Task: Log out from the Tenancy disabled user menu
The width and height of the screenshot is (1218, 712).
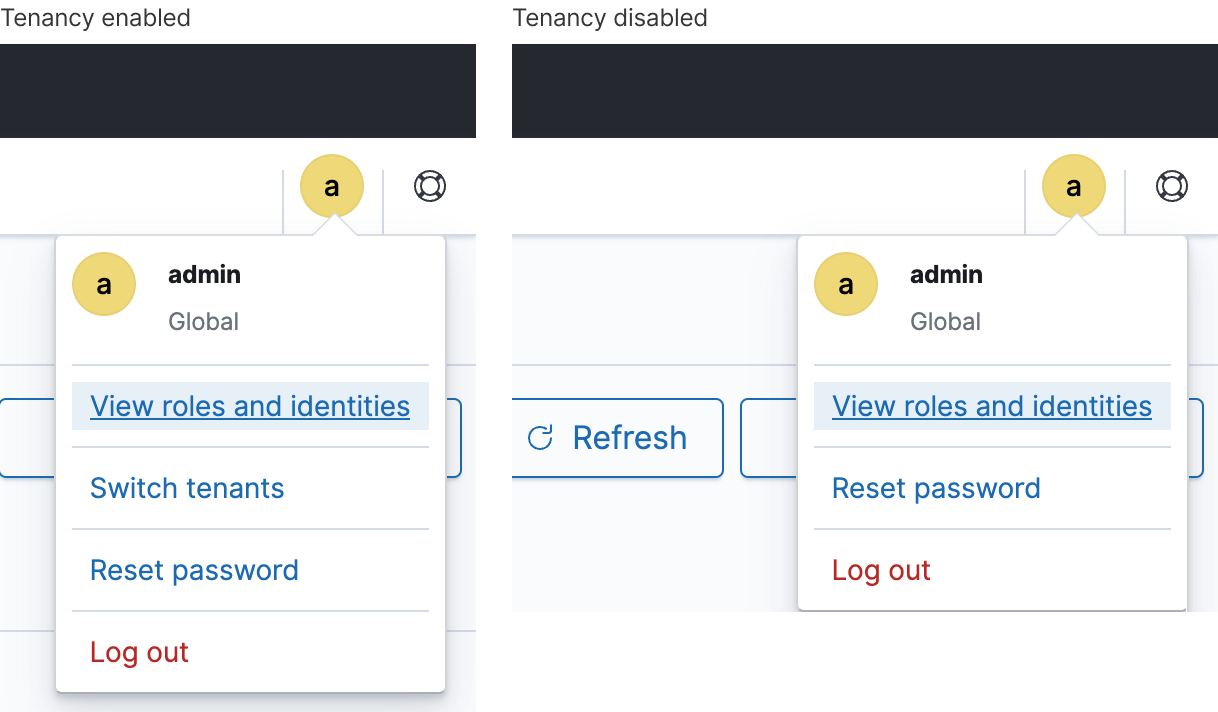Action: tap(880, 570)
